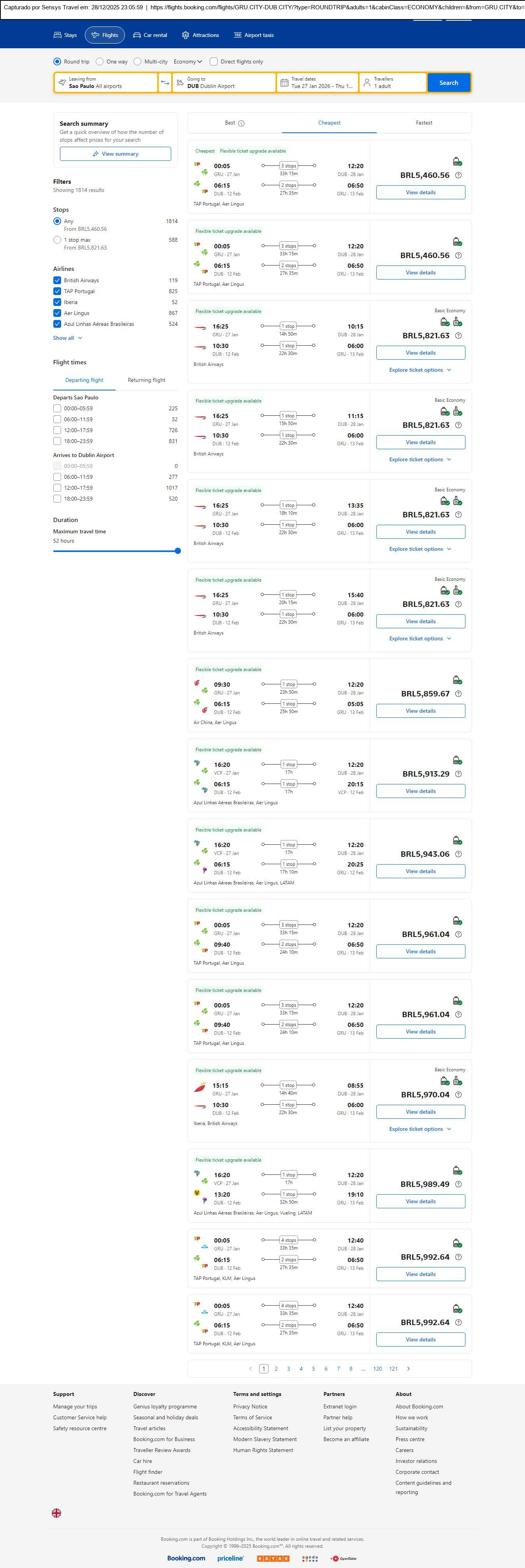525x1568 pixels.
Task: Click the Car rental icon in the top navigation
Action: coord(137,35)
